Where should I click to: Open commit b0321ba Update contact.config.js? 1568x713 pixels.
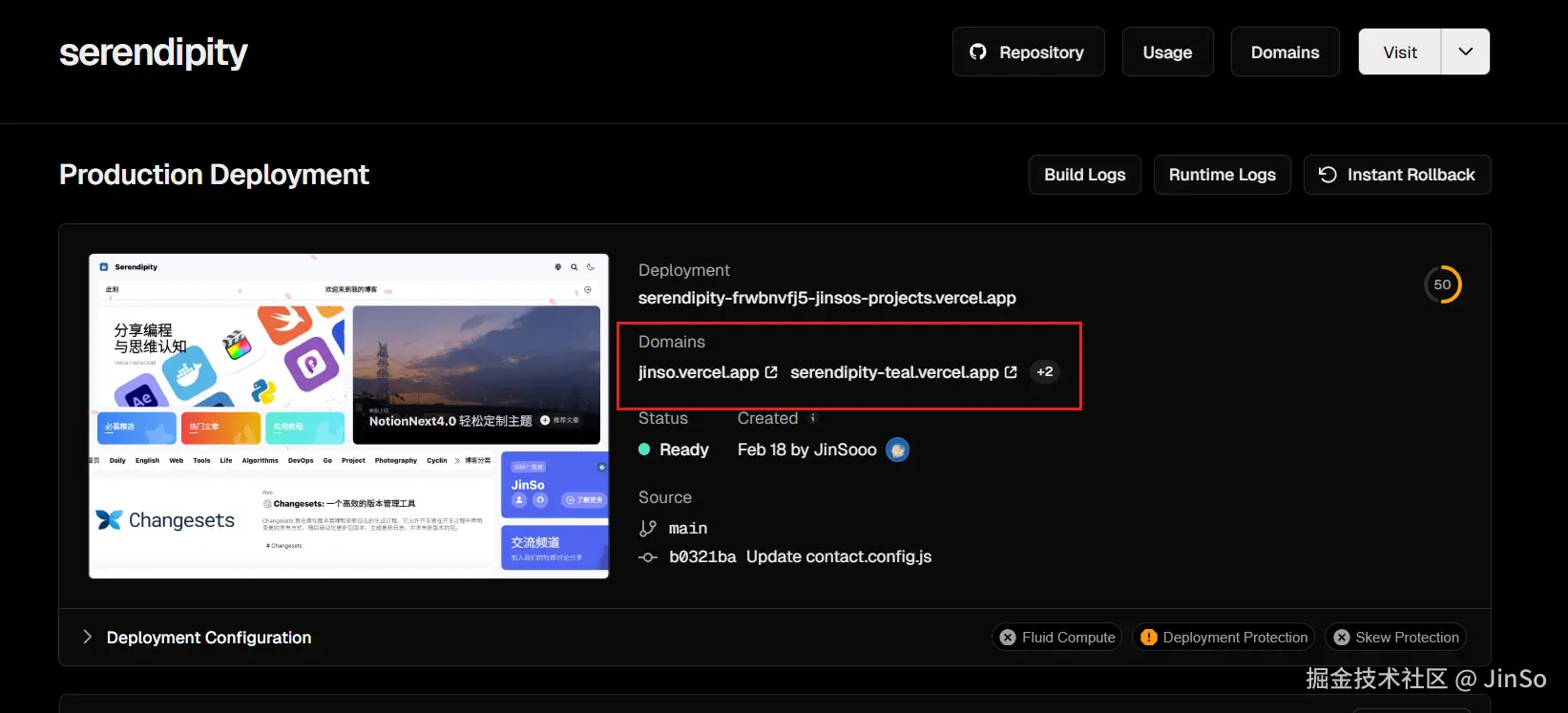click(800, 556)
